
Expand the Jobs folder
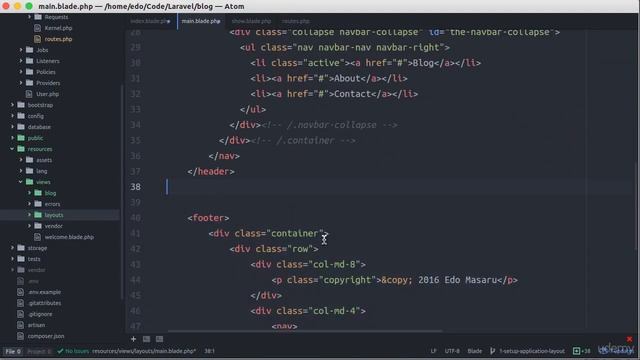click(x=21, y=50)
